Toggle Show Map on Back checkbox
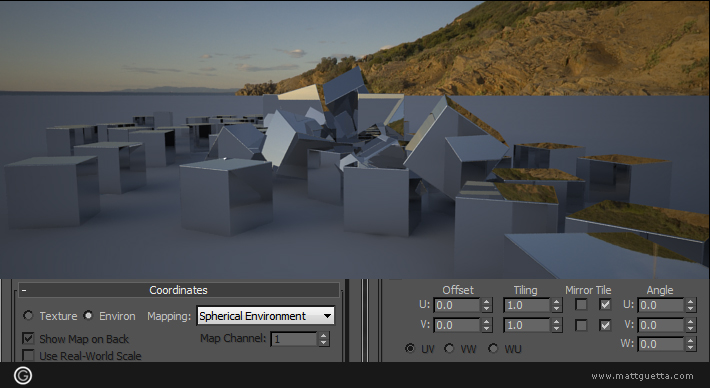 coord(28,338)
